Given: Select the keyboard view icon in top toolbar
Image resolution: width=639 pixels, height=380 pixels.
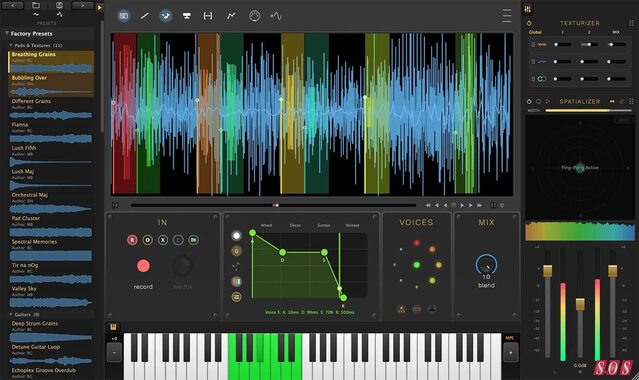Looking at the screenshot, I should [124, 16].
